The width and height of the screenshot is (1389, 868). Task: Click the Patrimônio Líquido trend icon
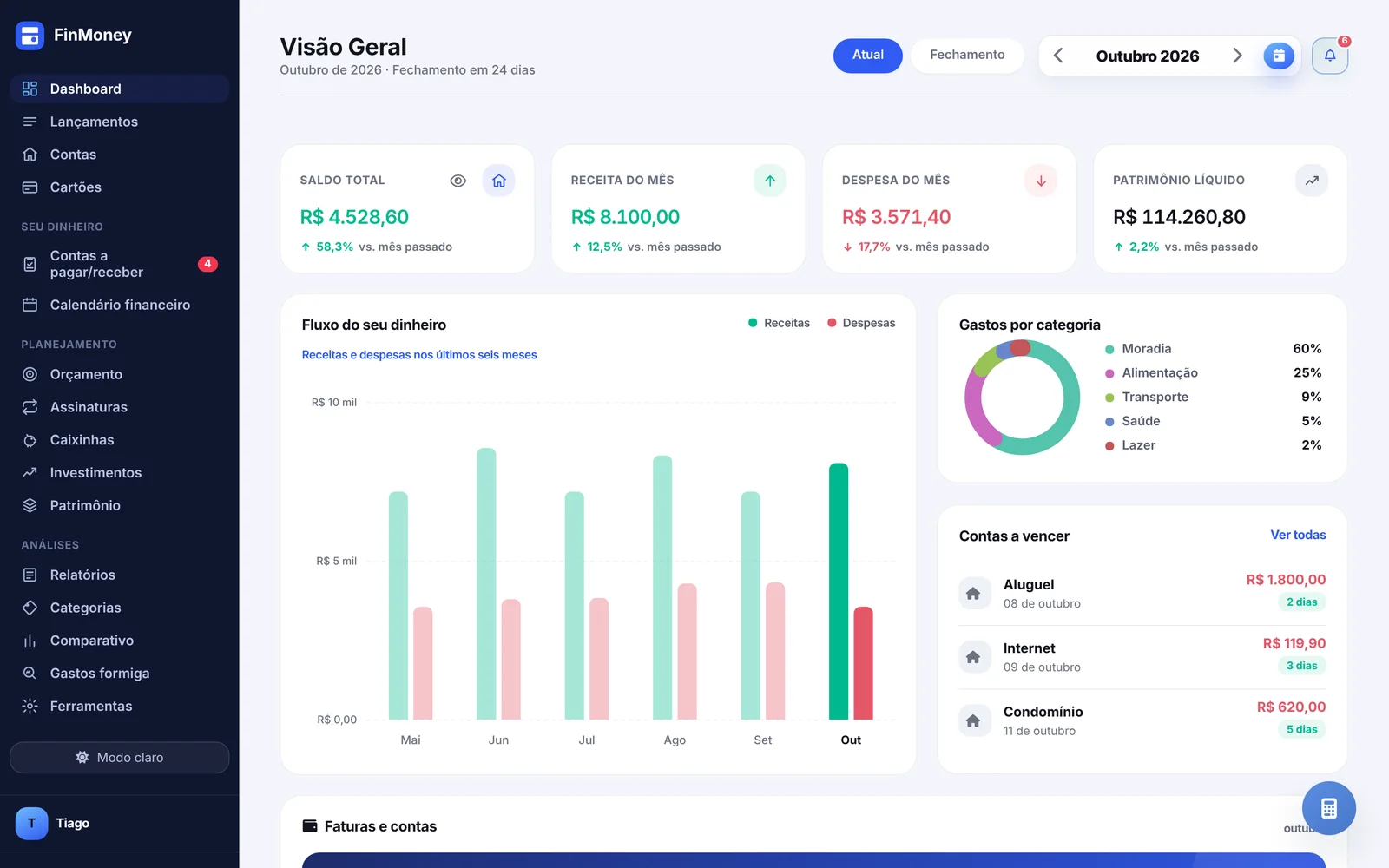point(1312,181)
